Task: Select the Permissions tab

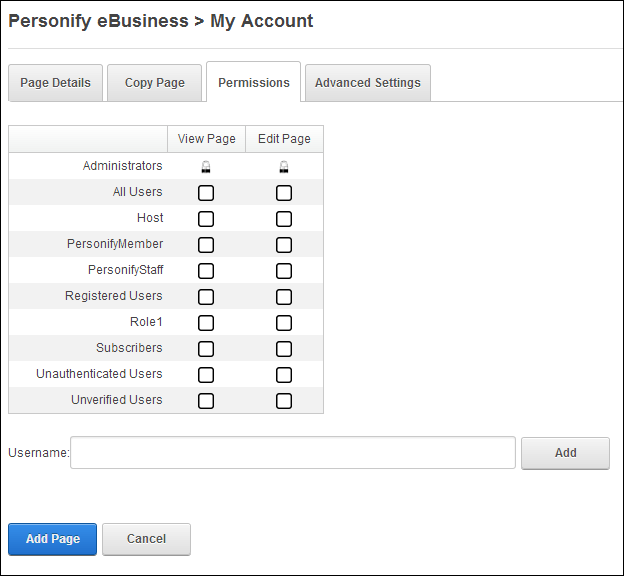Action: tap(254, 82)
